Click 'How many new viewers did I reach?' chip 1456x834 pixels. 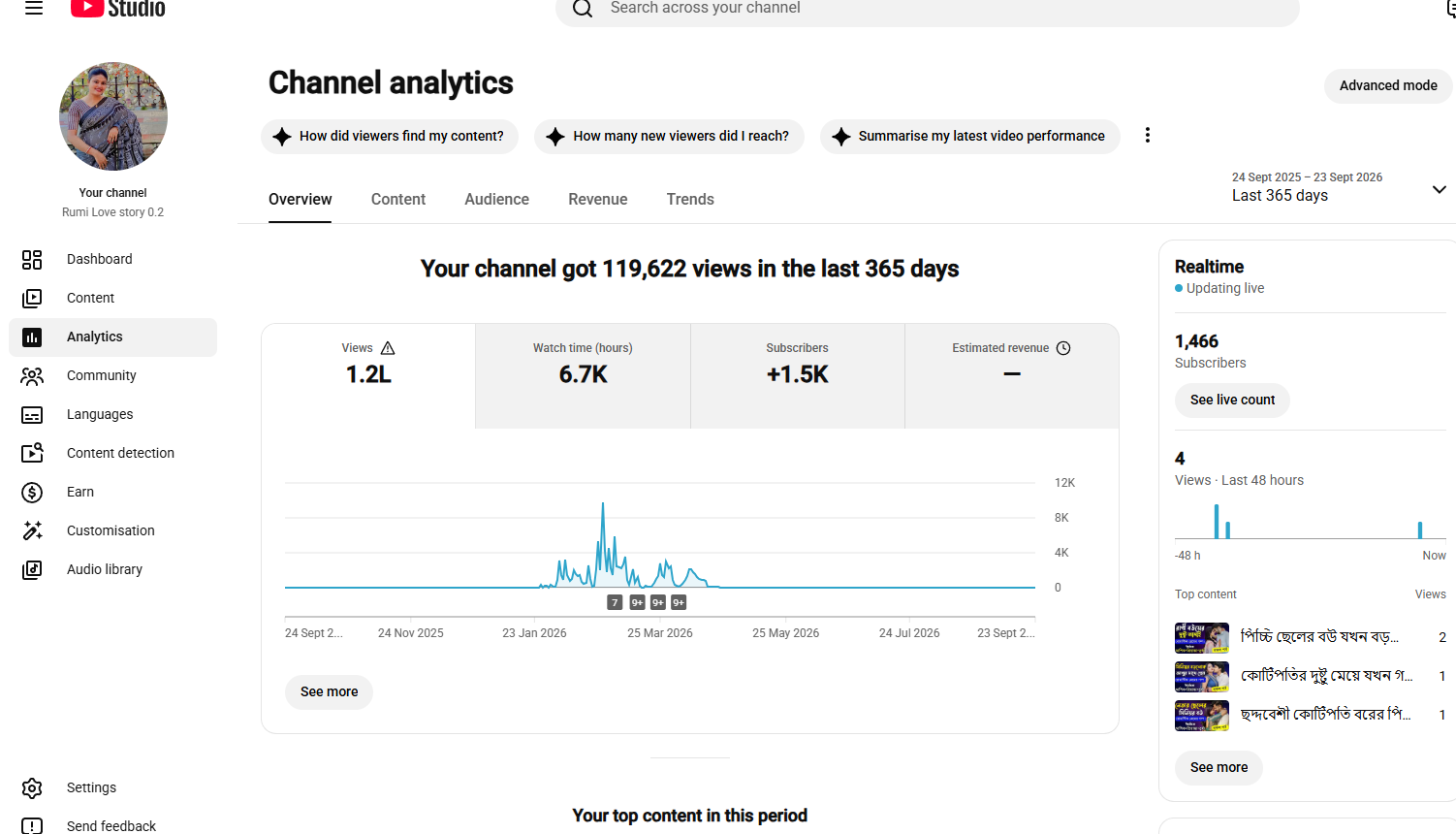[x=669, y=136]
